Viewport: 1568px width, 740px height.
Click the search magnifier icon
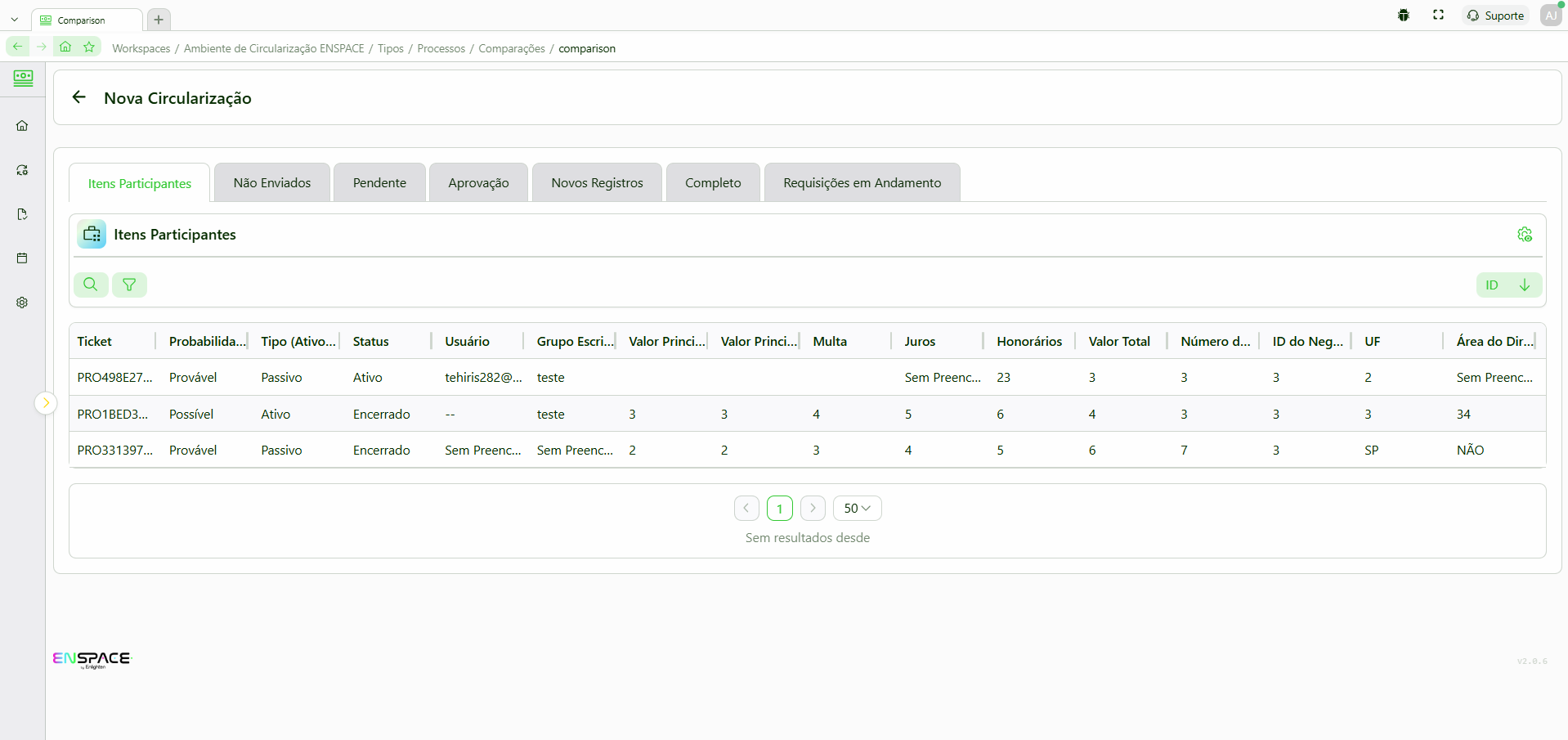(91, 285)
